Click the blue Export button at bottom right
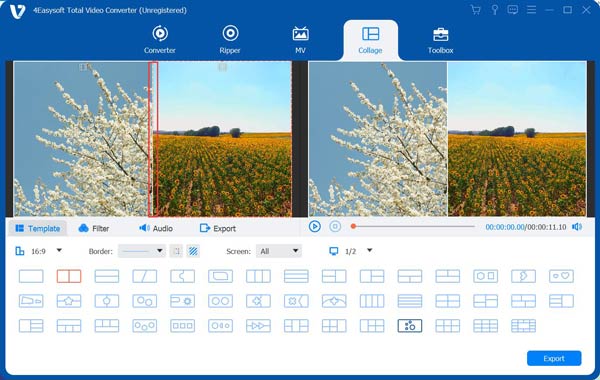The height and width of the screenshot is (380, 600). click(554, 359)
